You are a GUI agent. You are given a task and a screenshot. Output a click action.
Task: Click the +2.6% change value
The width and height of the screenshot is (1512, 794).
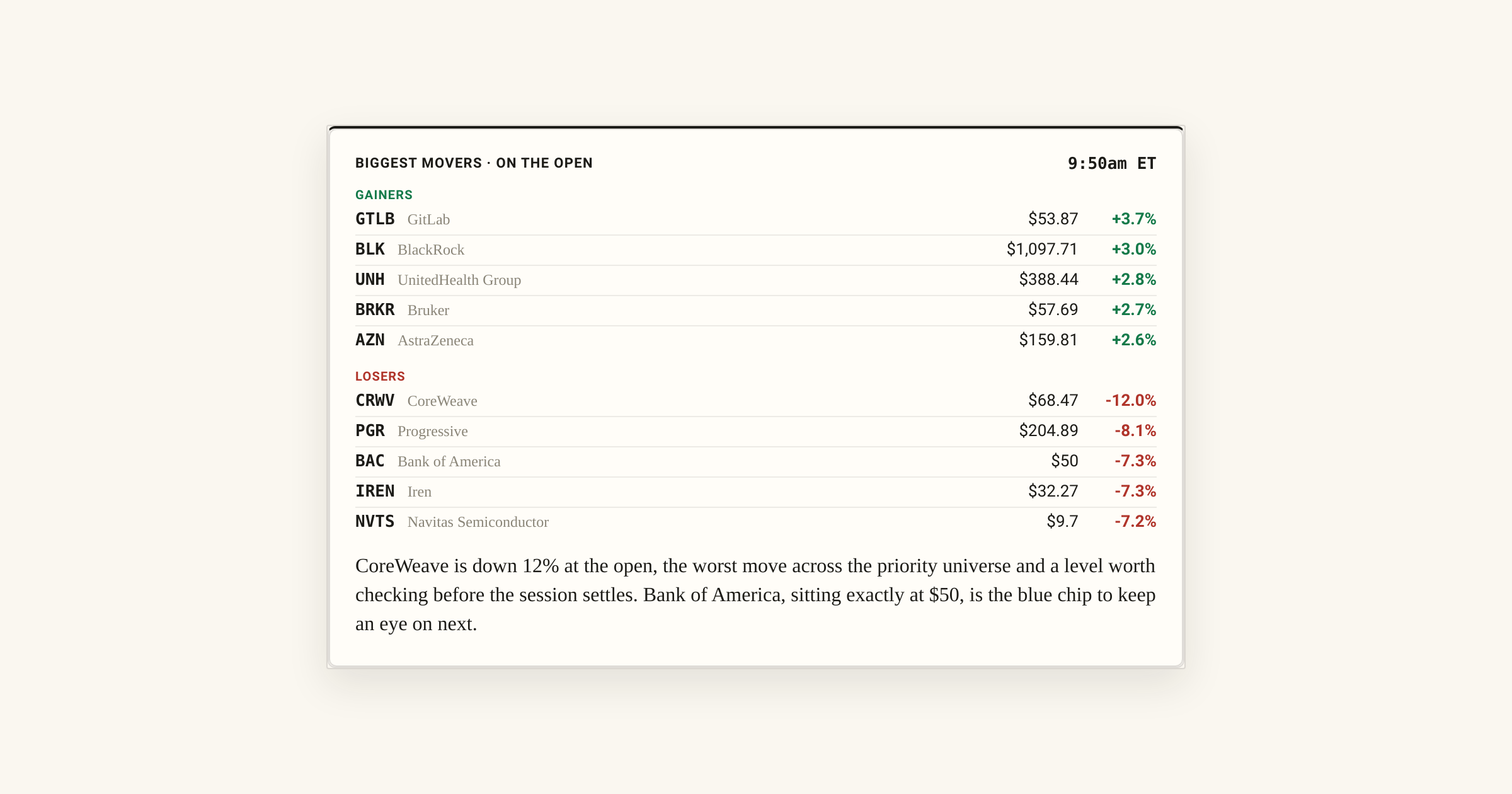(x=1133, y=340)
